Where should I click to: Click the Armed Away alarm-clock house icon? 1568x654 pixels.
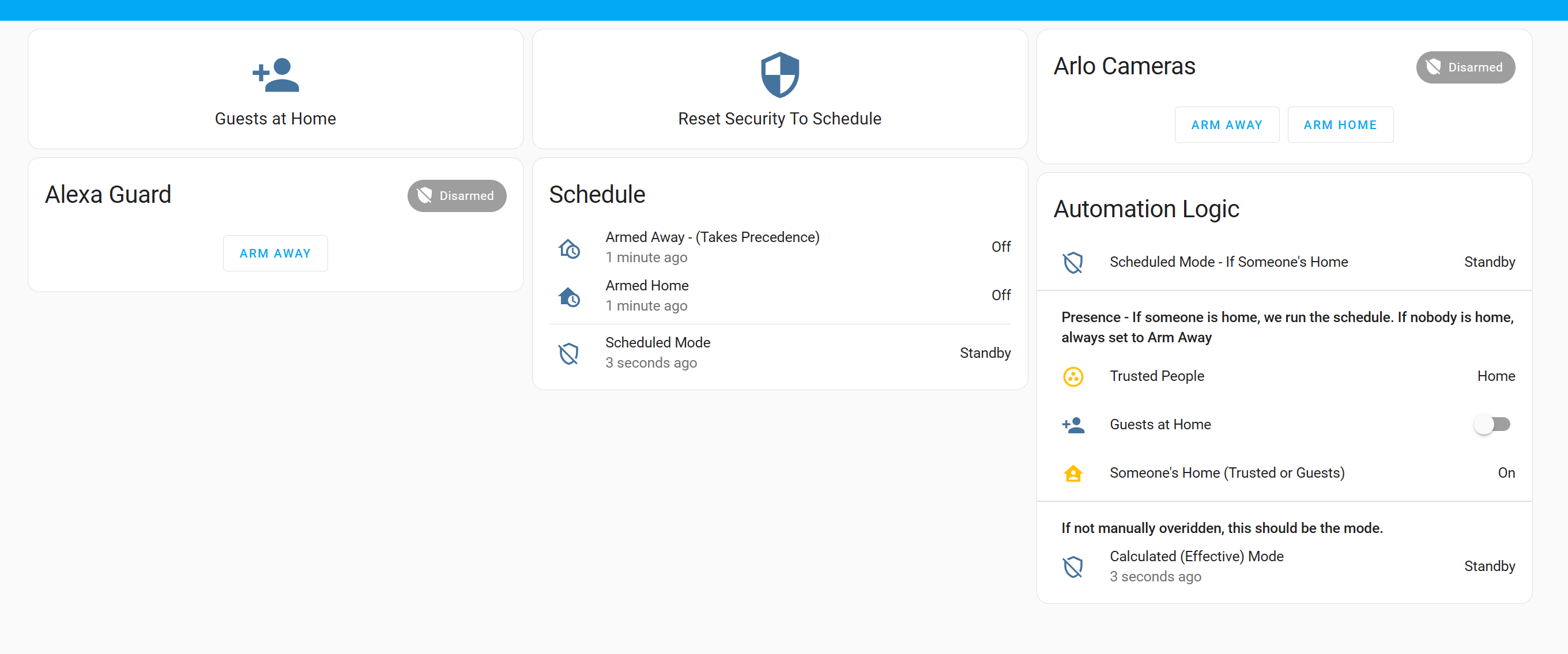(570, 248)
